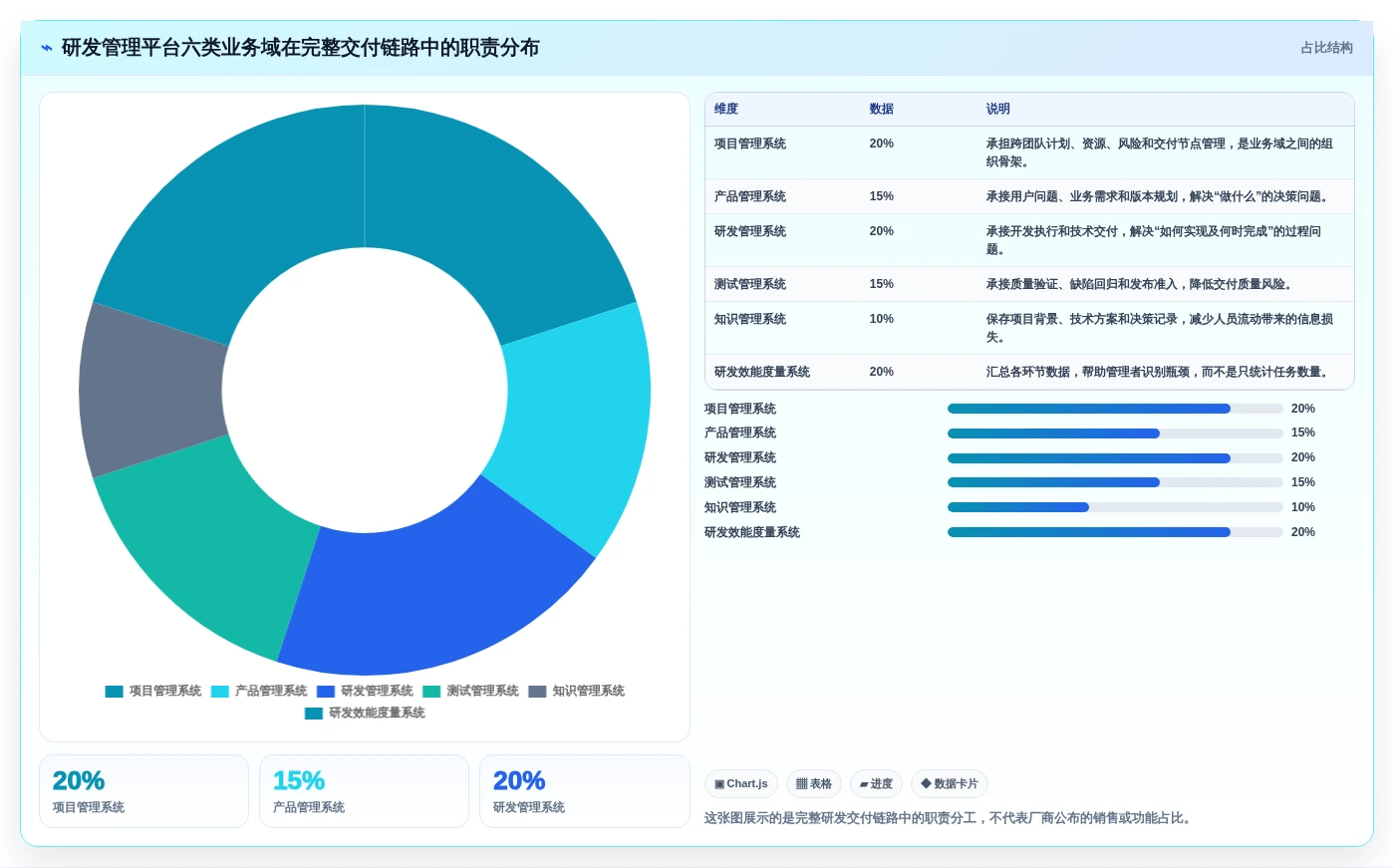1394x868 pixels.
Task: Click 研发效能度量系统 progress bar
Action: [x=1115, y=532]
